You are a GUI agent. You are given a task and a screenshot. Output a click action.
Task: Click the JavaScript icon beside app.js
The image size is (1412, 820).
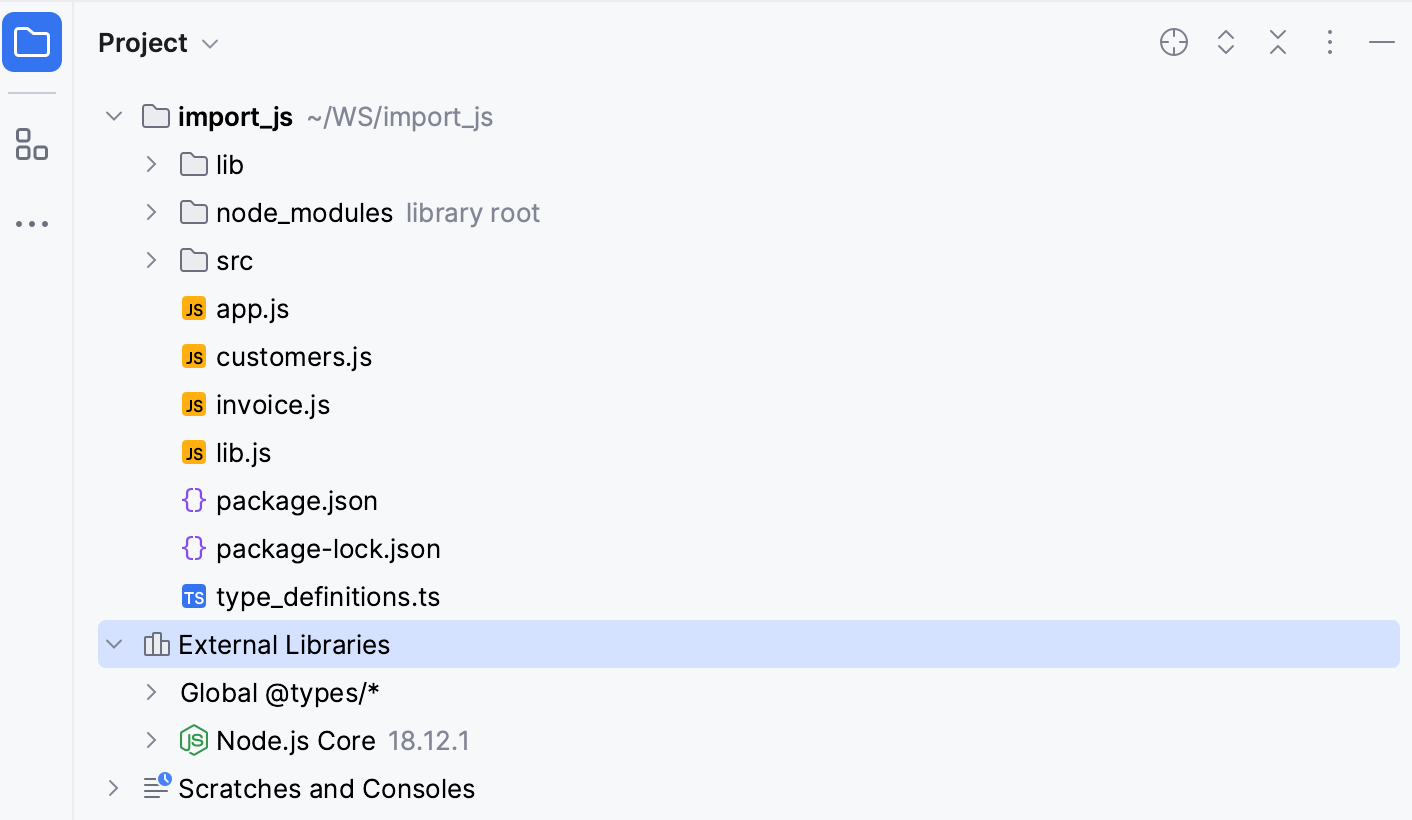[194, 308]
